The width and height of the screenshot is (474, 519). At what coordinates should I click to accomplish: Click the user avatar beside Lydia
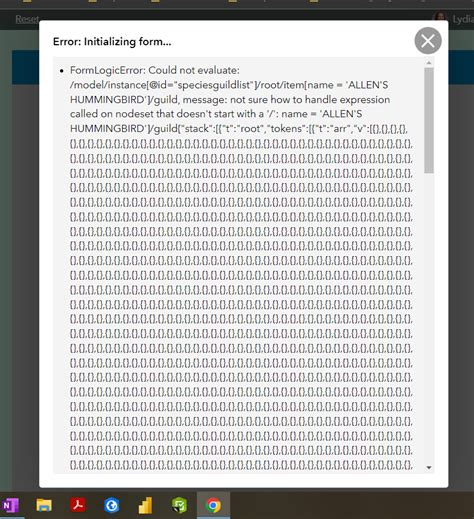[x=440, y=16]
